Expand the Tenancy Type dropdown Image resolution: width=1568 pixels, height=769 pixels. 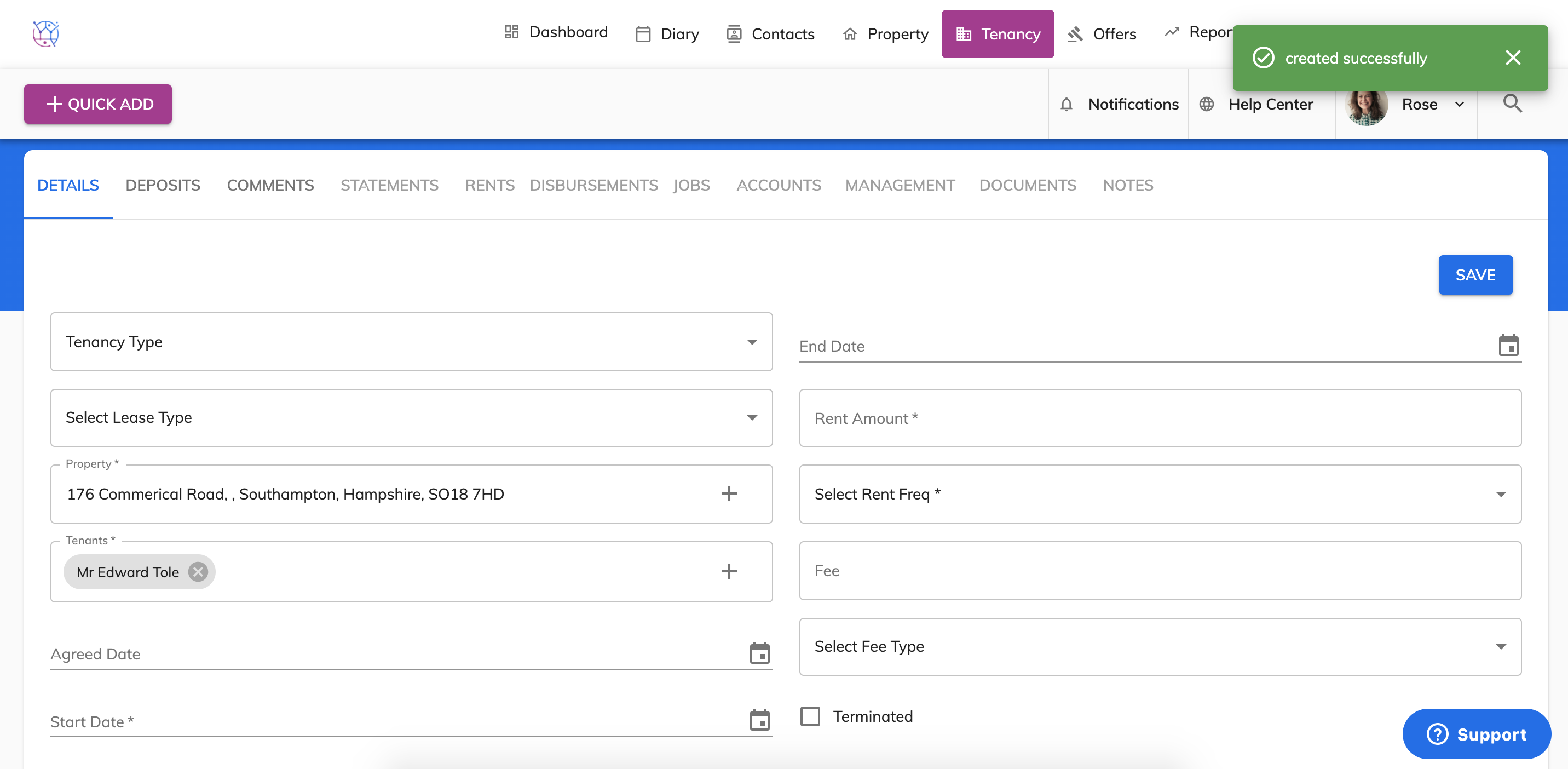752,342
